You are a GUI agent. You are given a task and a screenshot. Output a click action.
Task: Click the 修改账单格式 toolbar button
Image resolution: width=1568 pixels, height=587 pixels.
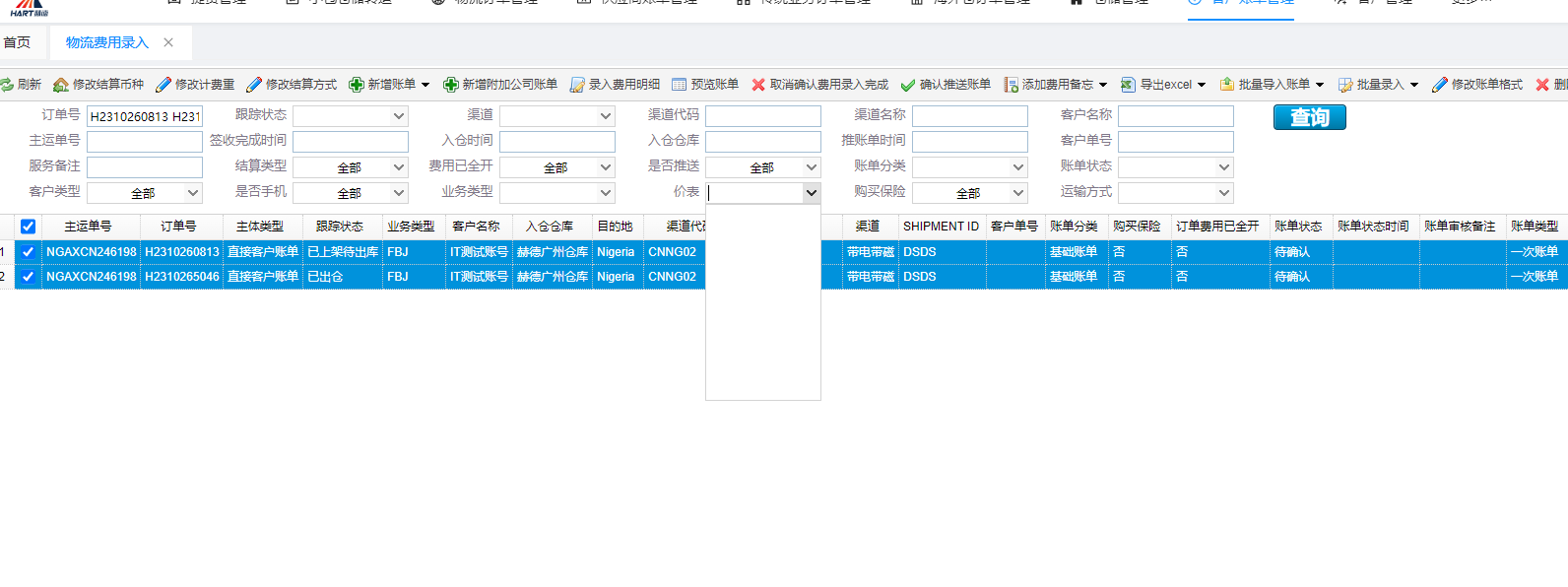click(x=1477, y=85)
